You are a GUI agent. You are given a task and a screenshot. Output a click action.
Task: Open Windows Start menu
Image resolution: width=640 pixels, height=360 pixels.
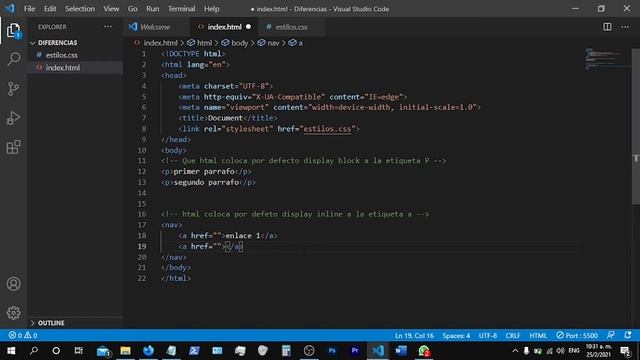point(11,351)
